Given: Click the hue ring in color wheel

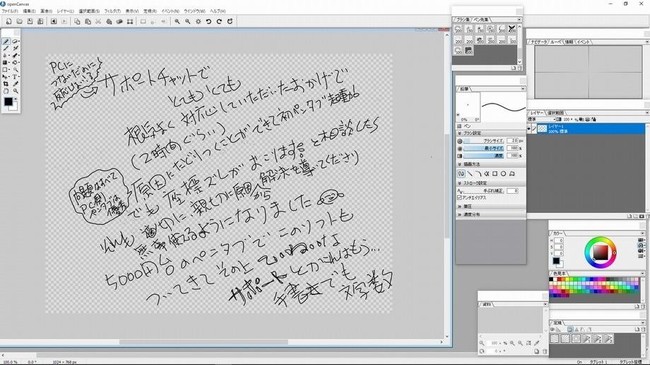Looking at the screenshot, I should click(601, 239).
